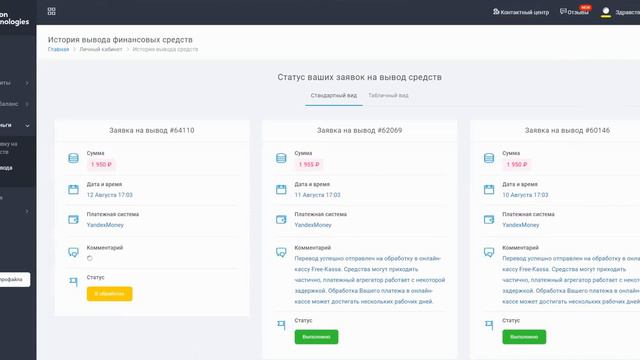Click the 1 950 ₽ amount in request #64110

point(101,164)
